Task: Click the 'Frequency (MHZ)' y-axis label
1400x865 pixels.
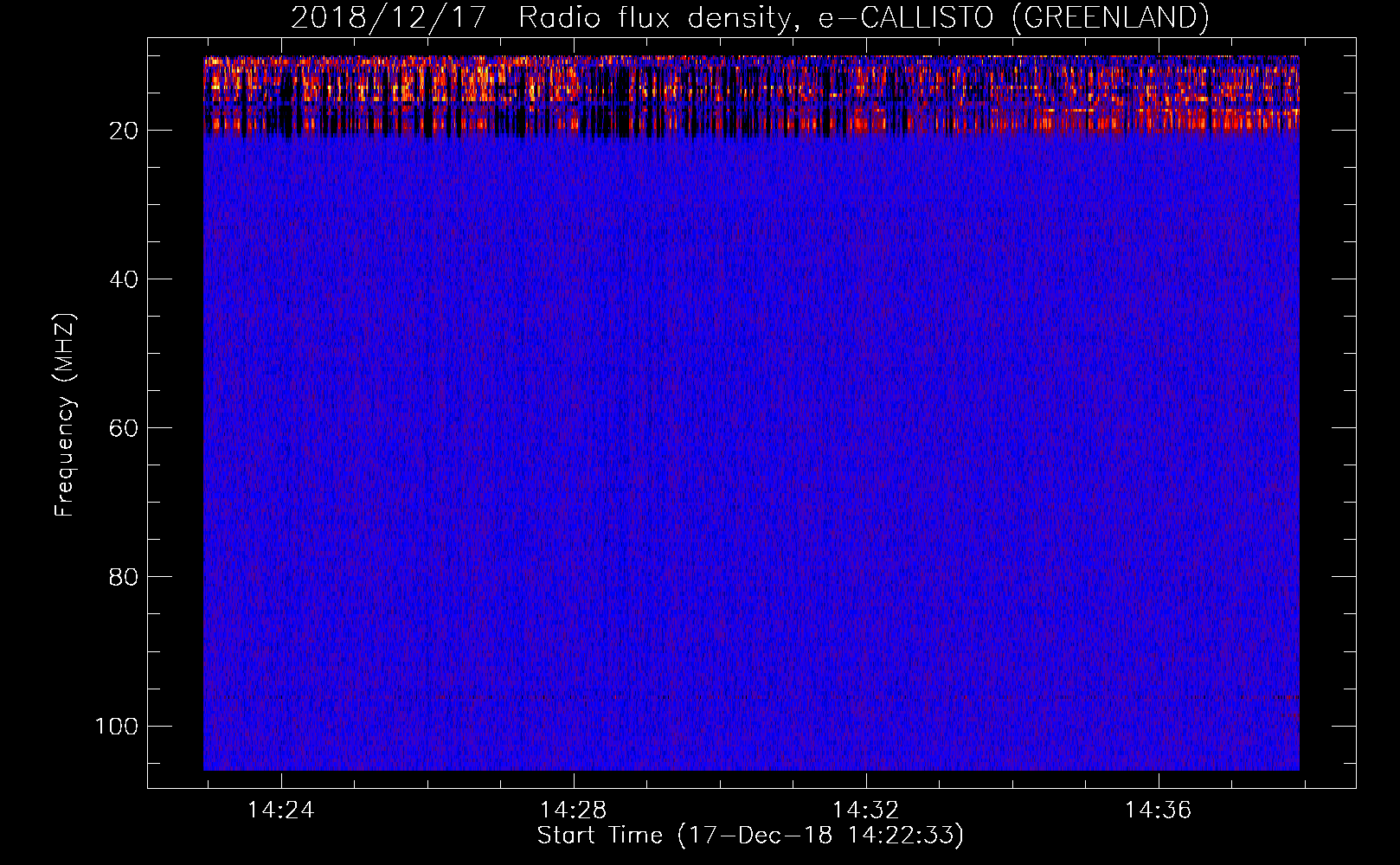Action: [x=65, y=415]
